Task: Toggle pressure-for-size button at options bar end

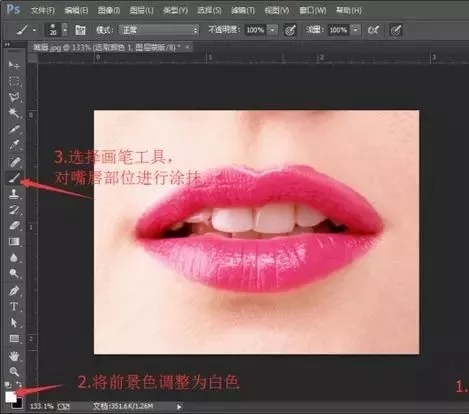Action: click(396, 30)
